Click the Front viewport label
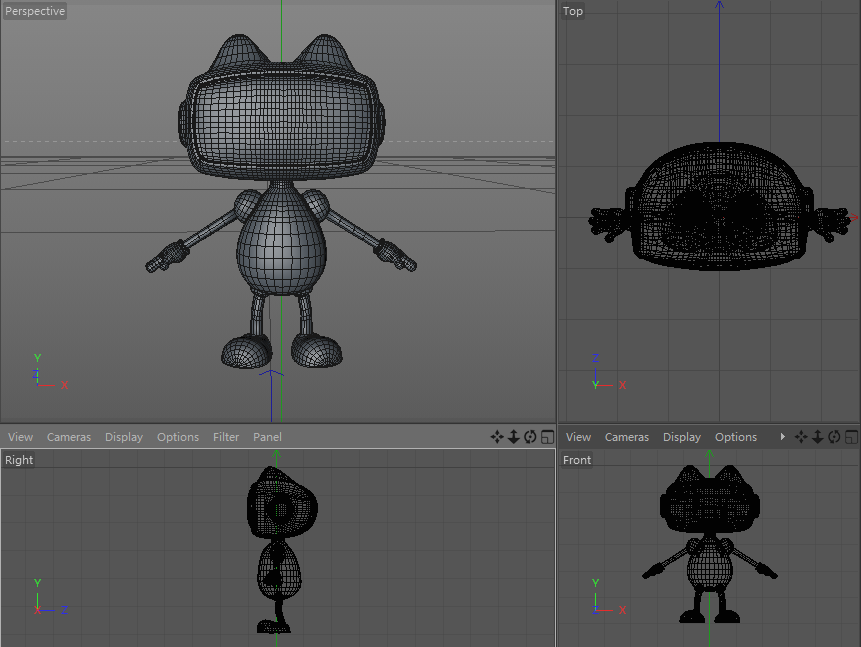Screen dimensions: 861x647 coord(577,460)
